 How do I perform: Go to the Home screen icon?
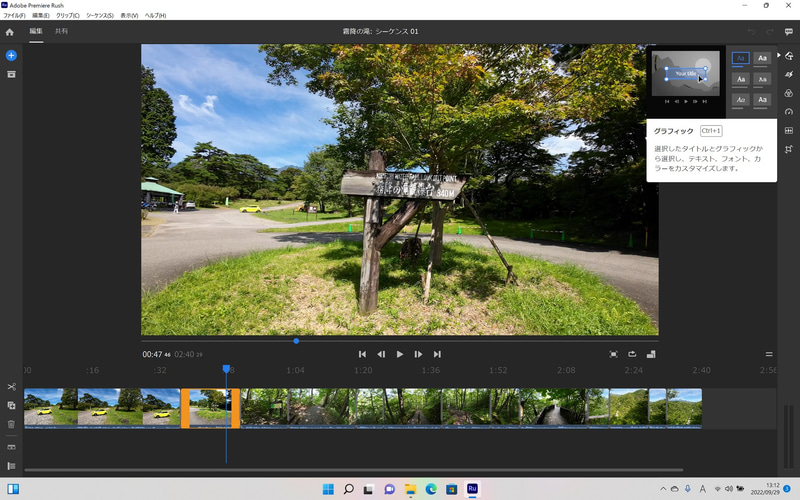(x=9, y=32)
